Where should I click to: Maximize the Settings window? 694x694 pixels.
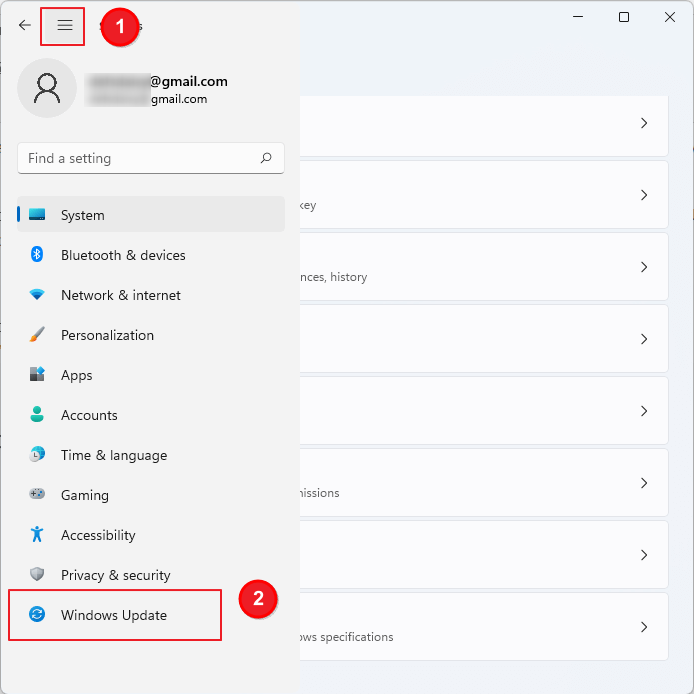click(x=624, y=17)
